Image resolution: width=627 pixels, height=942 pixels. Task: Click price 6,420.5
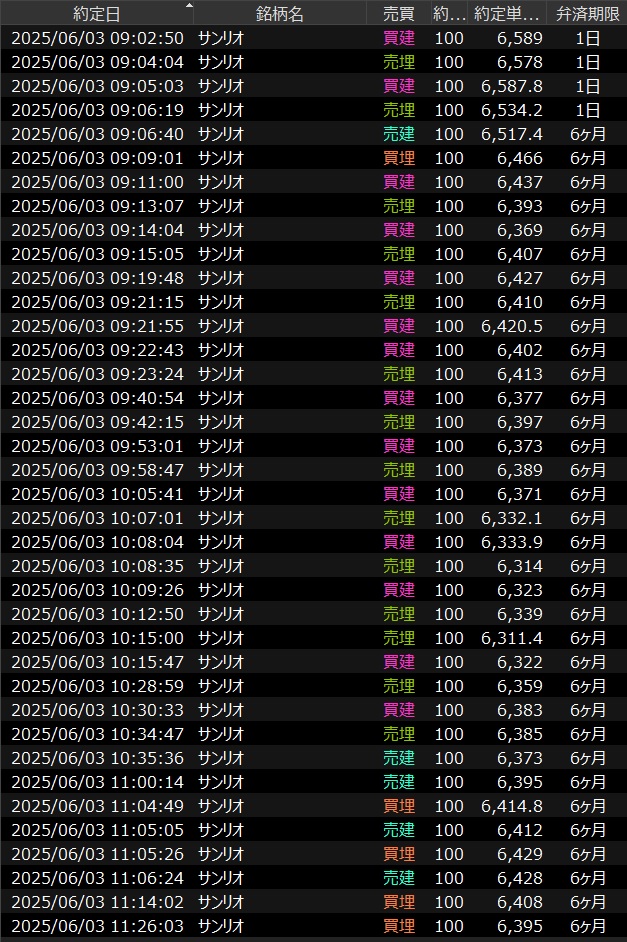pyautogui.click(x=512, y=326)
